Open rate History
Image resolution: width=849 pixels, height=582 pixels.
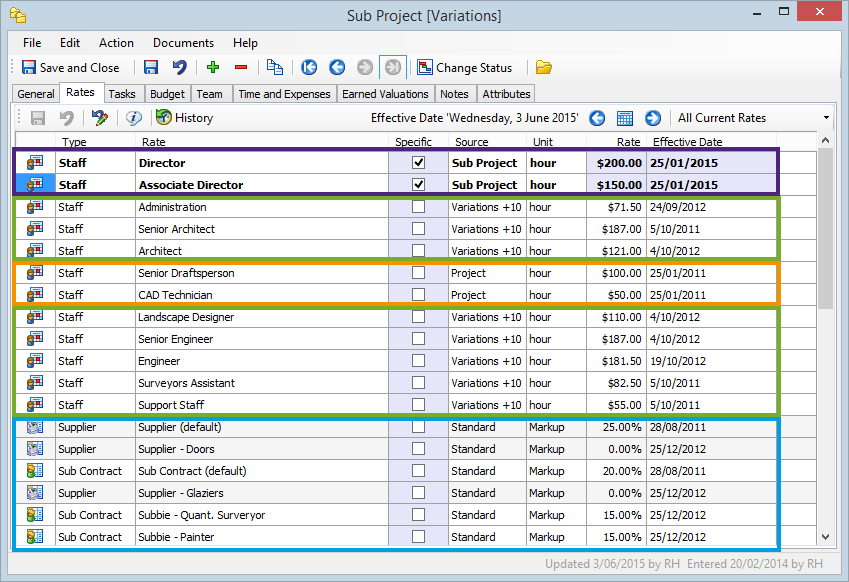185,117
